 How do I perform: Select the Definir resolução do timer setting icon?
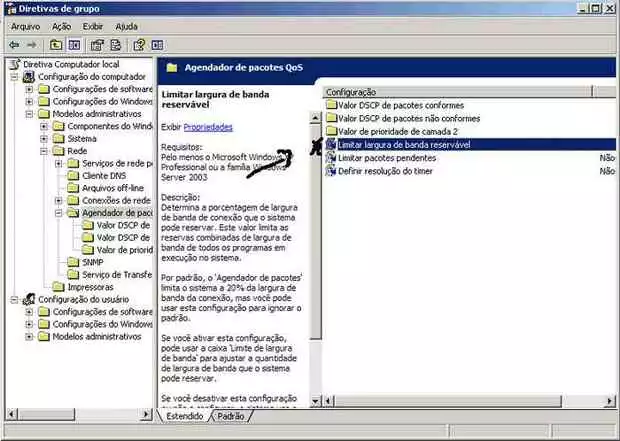click(x=331, y=171)
